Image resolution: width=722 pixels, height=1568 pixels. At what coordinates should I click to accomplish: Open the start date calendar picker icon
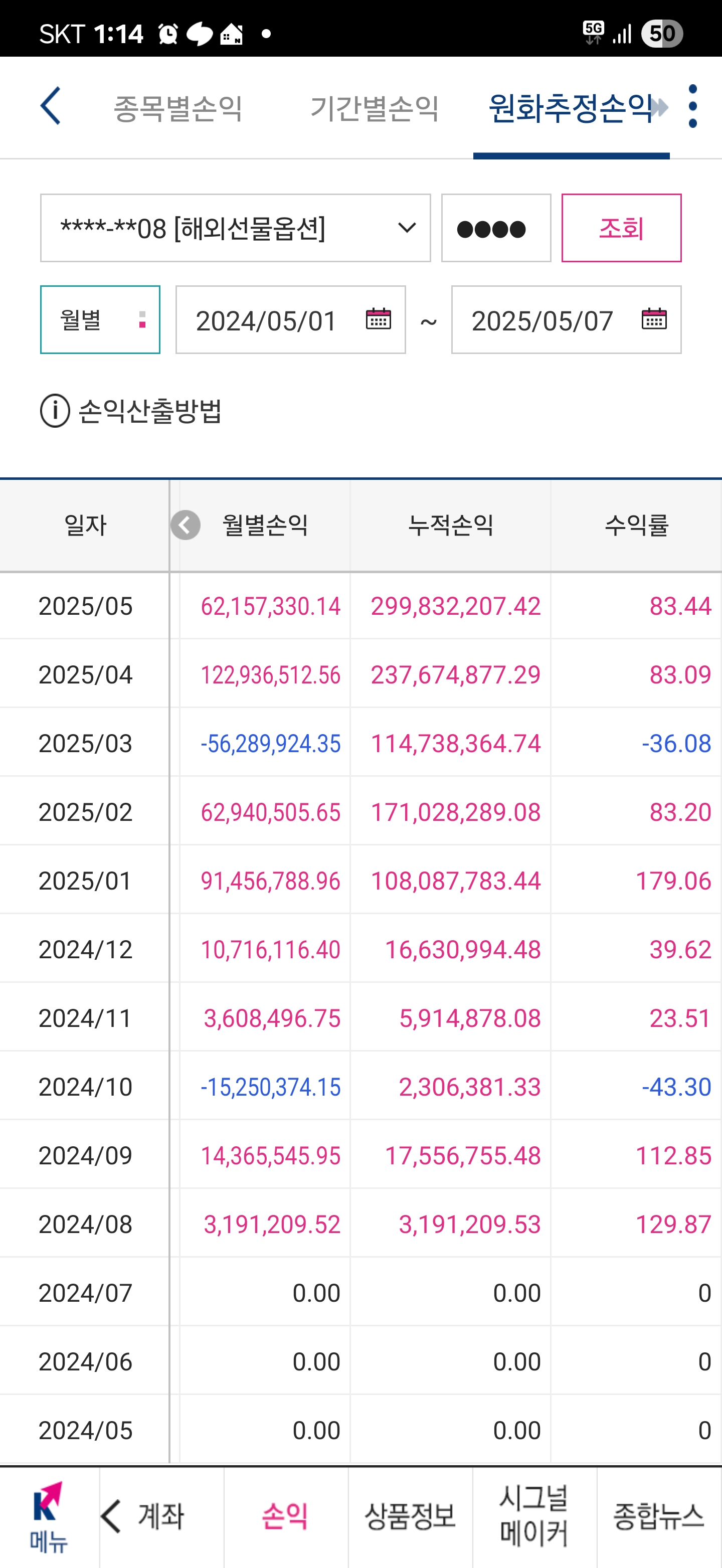click(x=378, y=319)
